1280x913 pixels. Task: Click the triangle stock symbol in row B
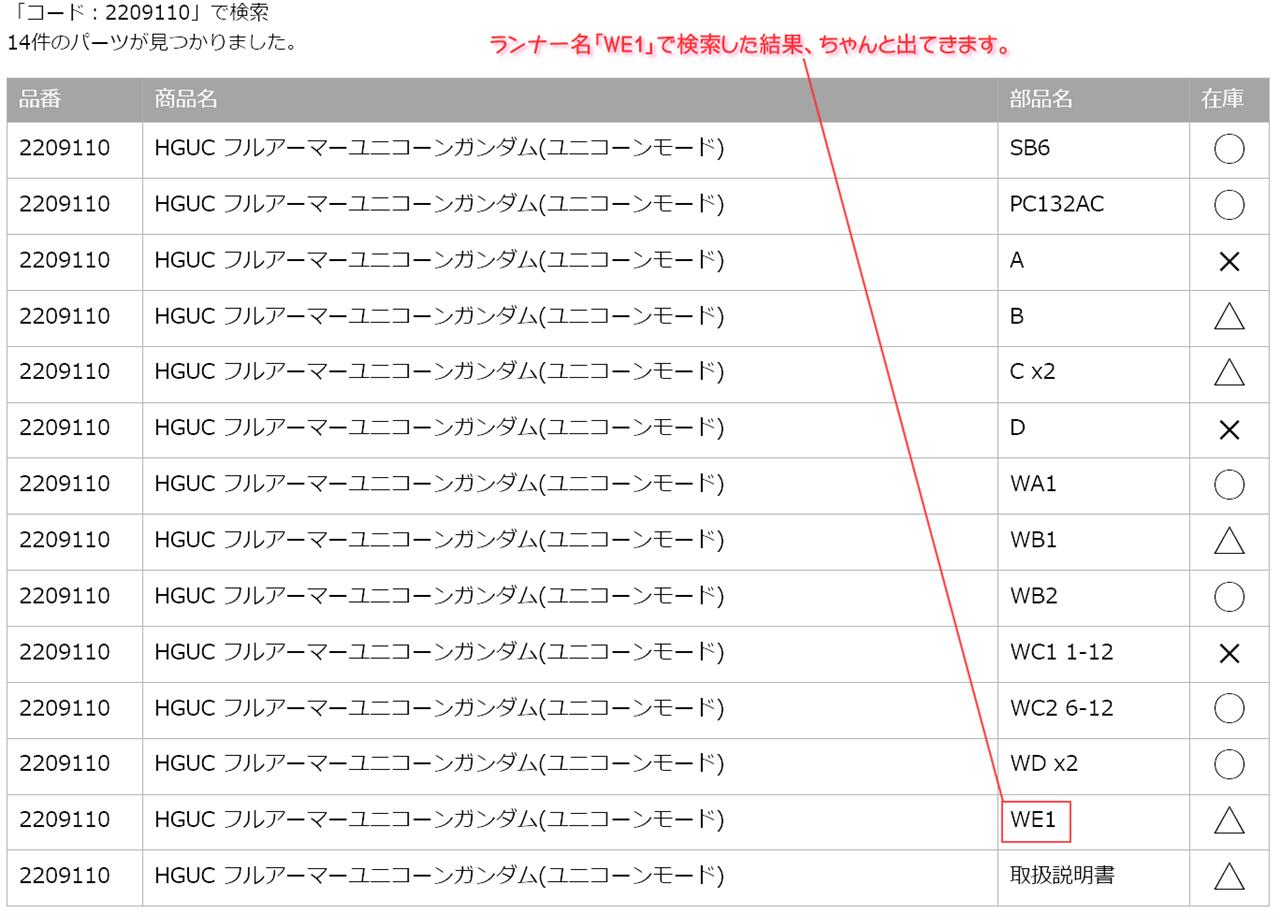tap(1229, 317)
